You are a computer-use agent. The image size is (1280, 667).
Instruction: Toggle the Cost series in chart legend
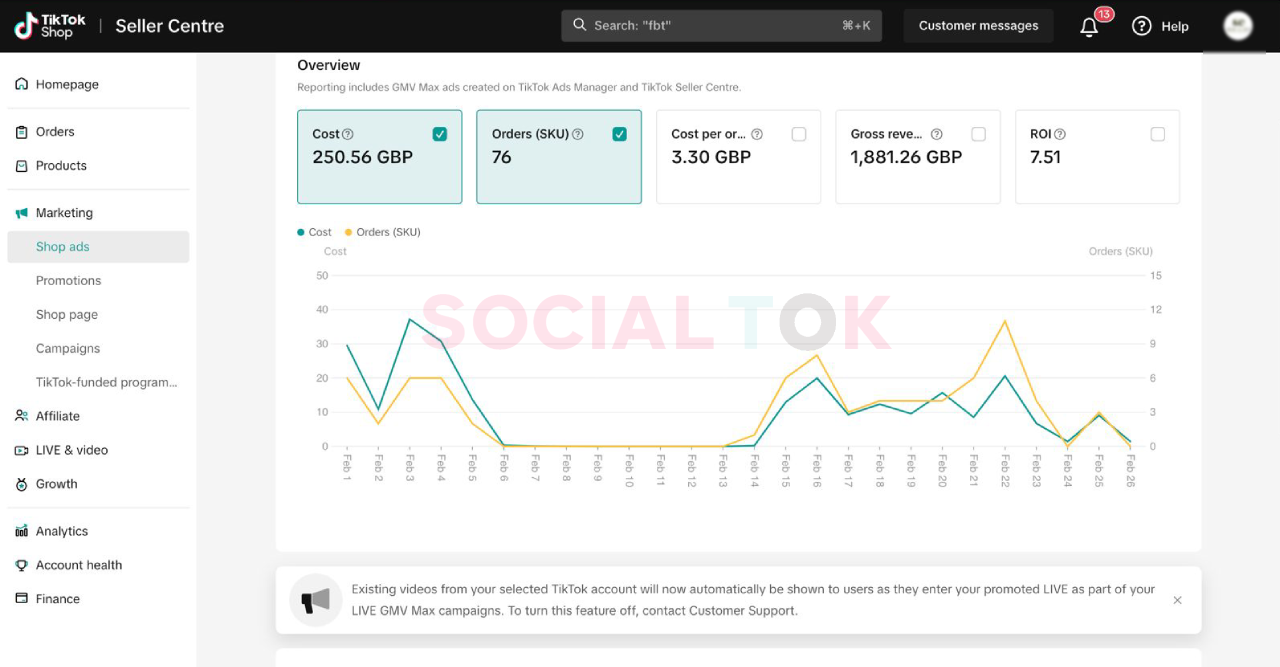[x=315, y=232]
